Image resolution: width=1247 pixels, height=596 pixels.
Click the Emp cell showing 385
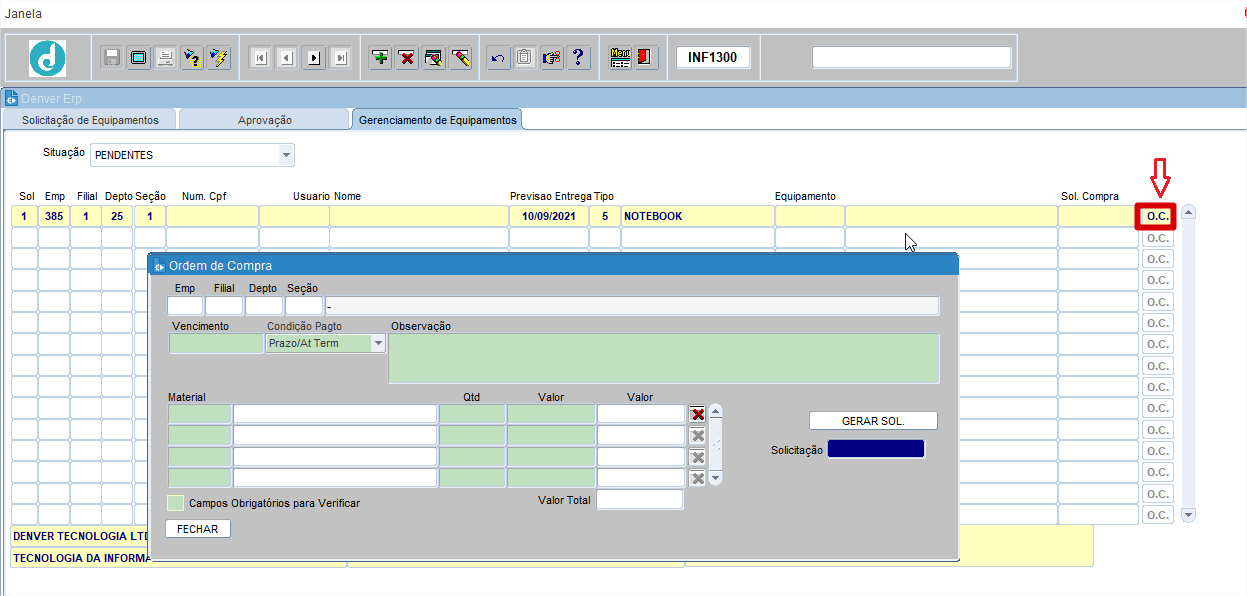click(54, 216)
